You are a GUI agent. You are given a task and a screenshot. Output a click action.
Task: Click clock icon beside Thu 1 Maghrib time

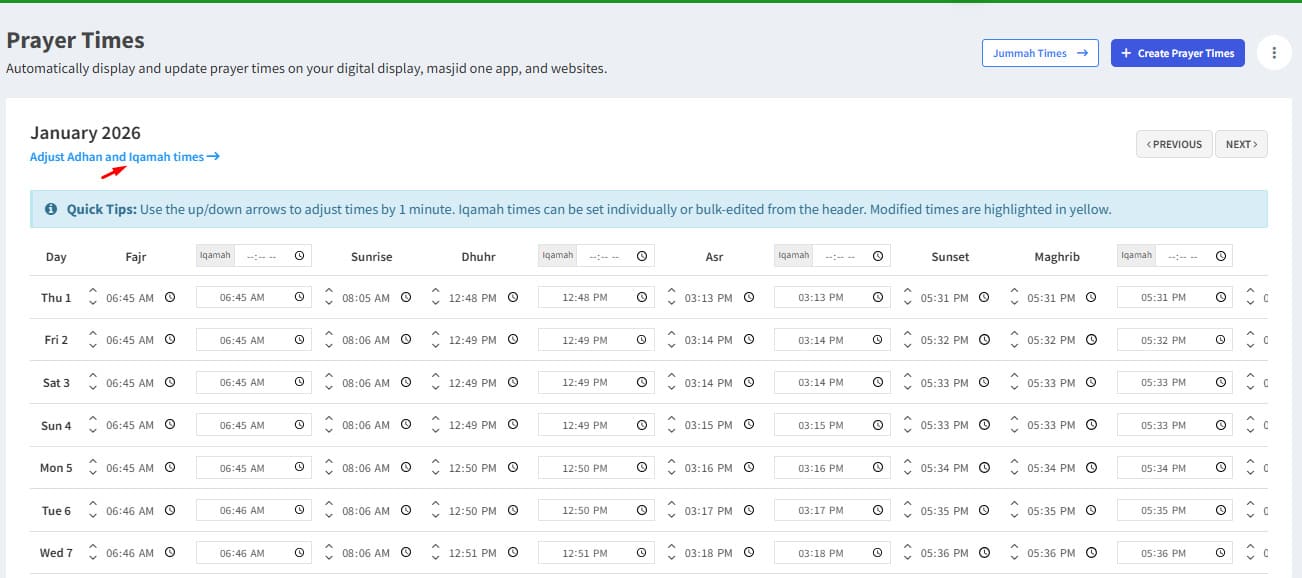pos(1092,297)
